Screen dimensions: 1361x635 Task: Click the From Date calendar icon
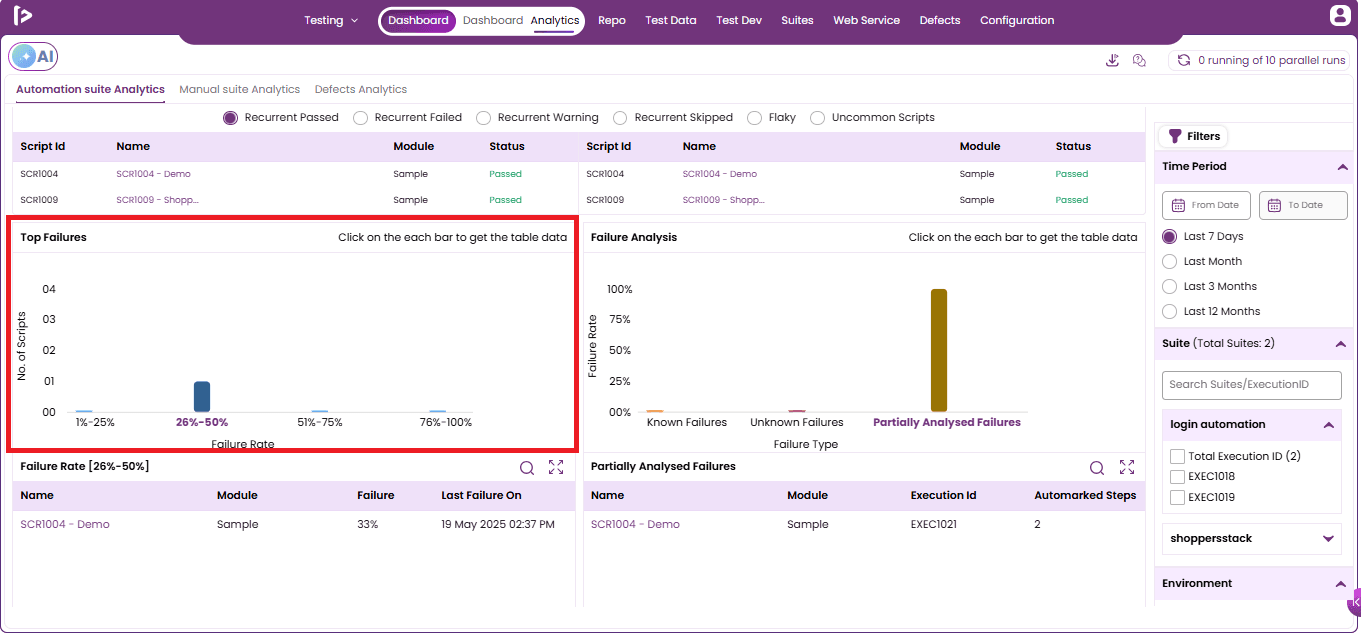pyautogui.click(x=1178, y=205)
